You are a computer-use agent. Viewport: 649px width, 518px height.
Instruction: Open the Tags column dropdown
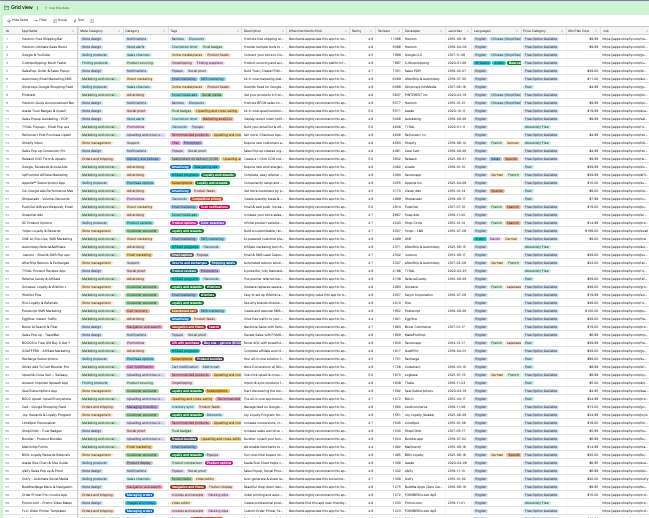[238, 31]
